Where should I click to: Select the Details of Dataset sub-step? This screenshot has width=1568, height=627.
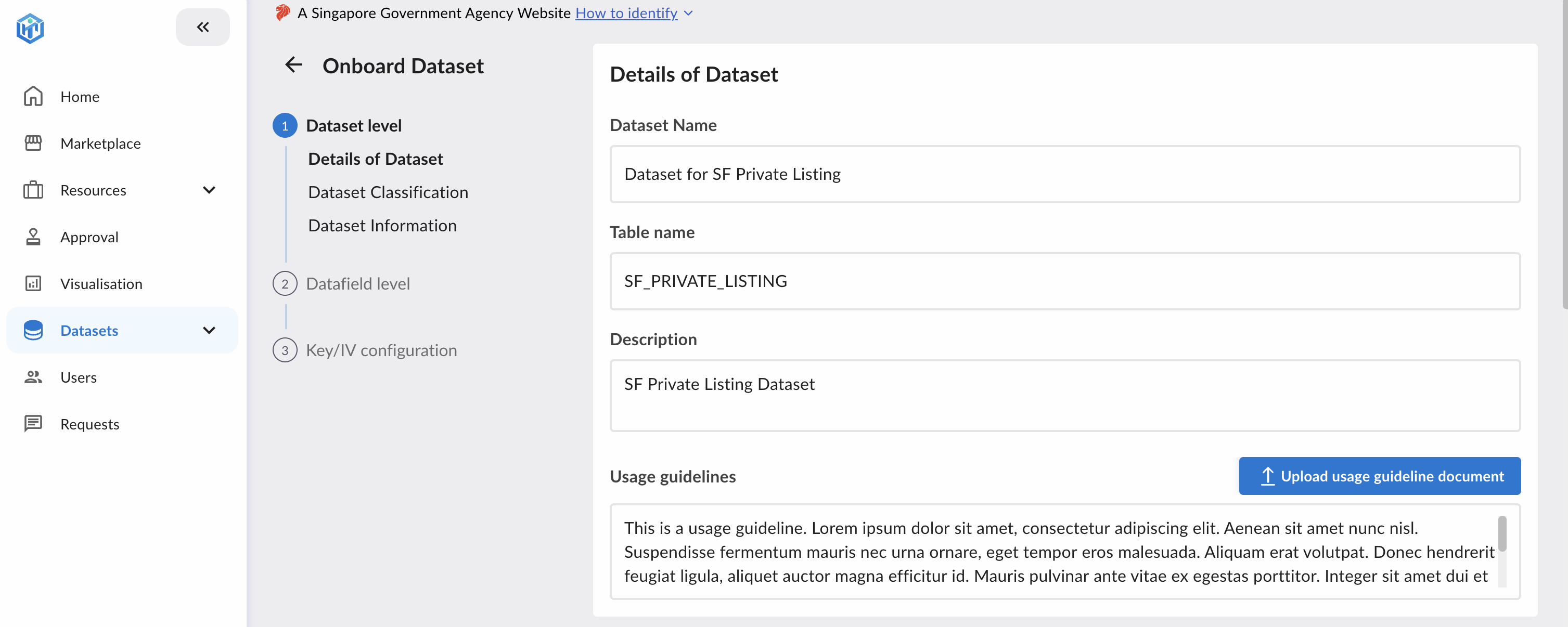click(376, 159)
